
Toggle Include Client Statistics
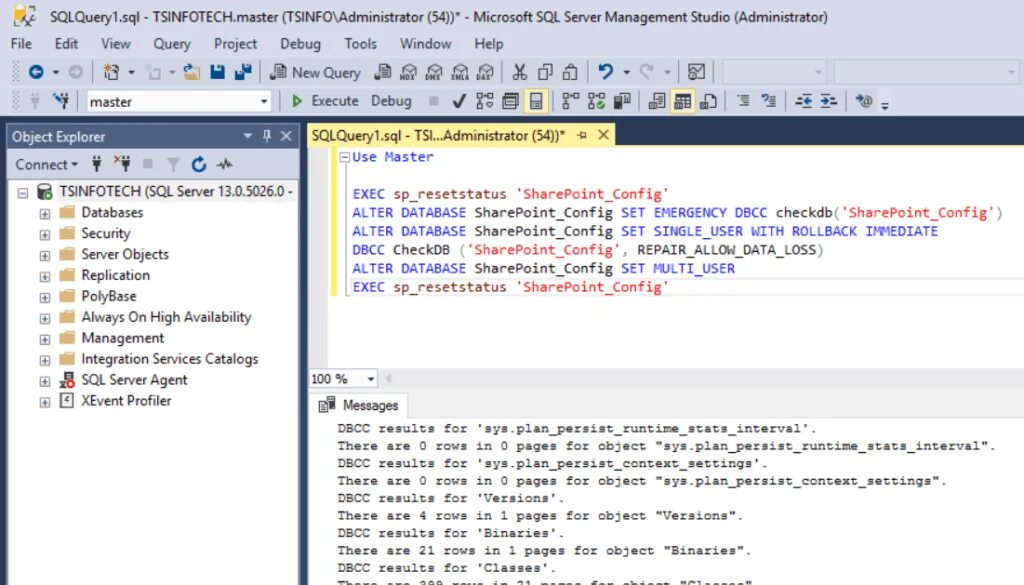coord(621,101)
